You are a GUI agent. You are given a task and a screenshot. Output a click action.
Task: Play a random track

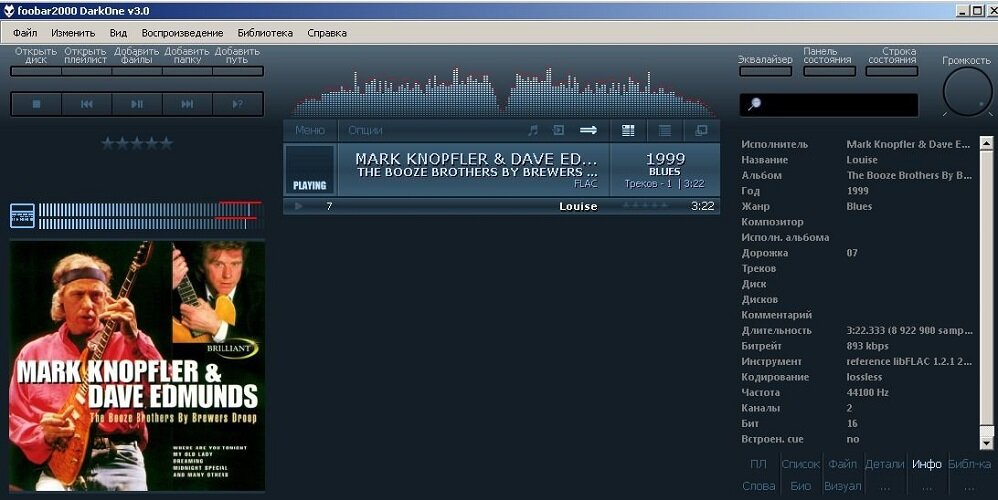237,104
